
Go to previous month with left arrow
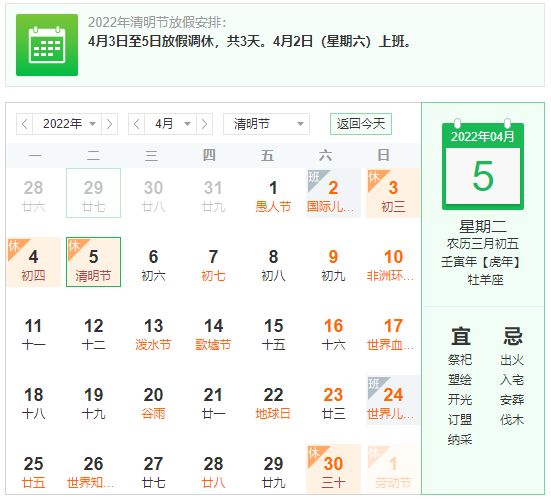[x=137, y=124]
